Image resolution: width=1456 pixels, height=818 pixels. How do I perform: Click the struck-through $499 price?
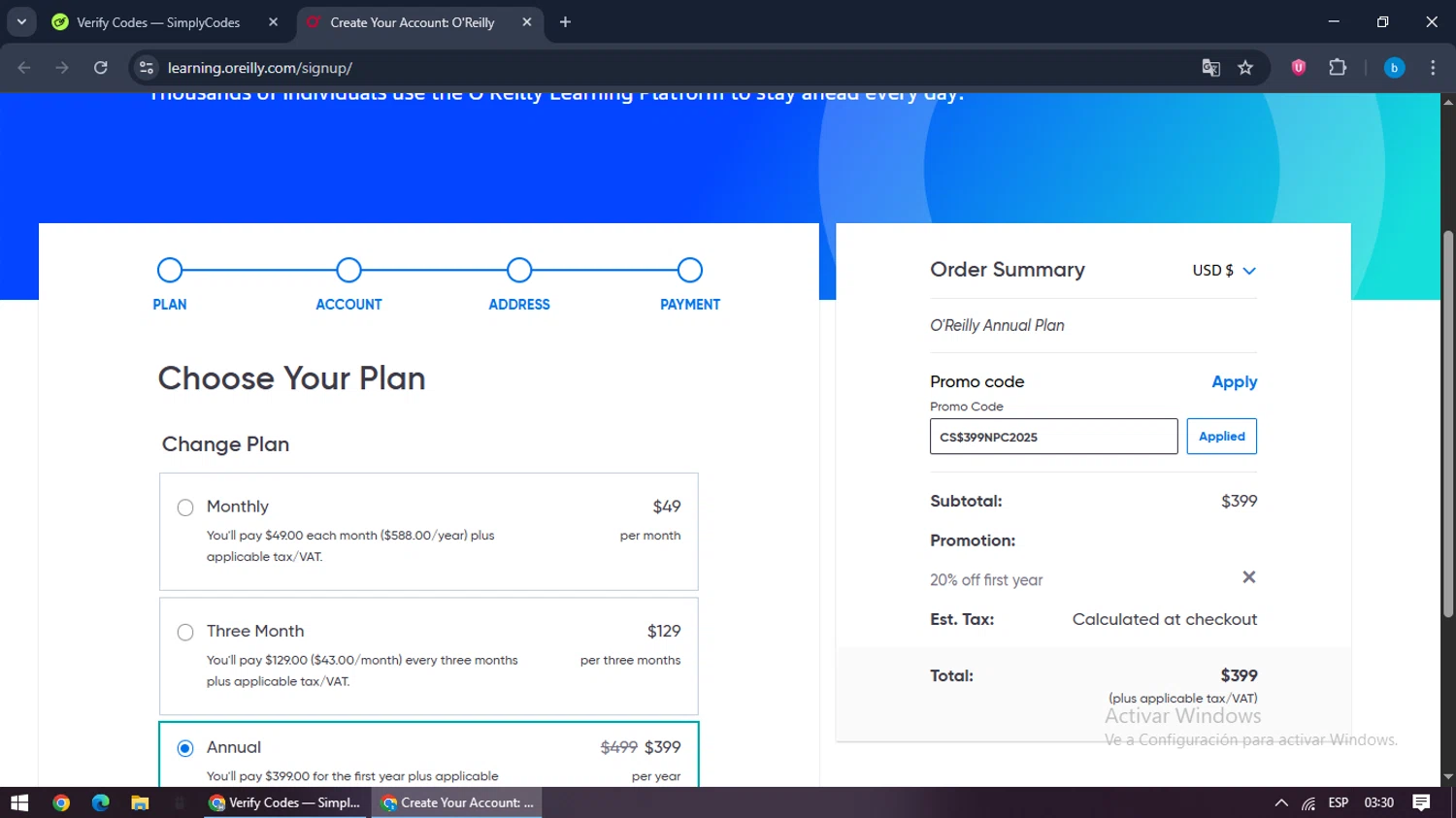(x=618, y=747)
